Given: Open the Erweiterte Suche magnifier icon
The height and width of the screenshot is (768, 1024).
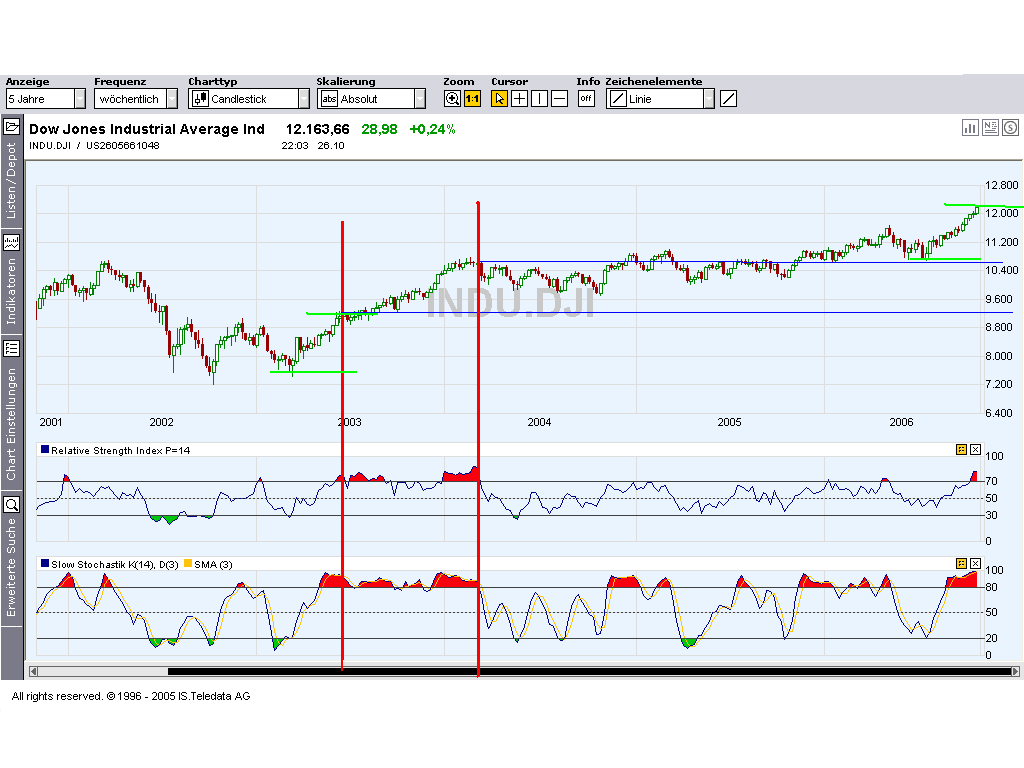Looking at the screenshot, I should (x=11, y=505).
